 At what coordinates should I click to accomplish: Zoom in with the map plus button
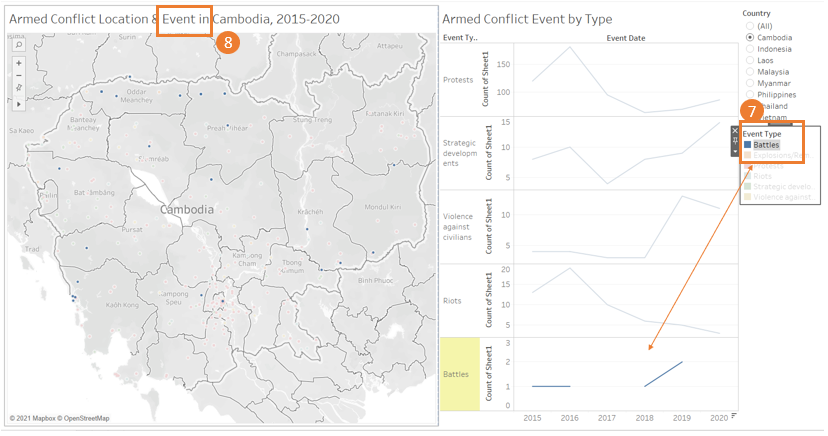click(18, 63)
